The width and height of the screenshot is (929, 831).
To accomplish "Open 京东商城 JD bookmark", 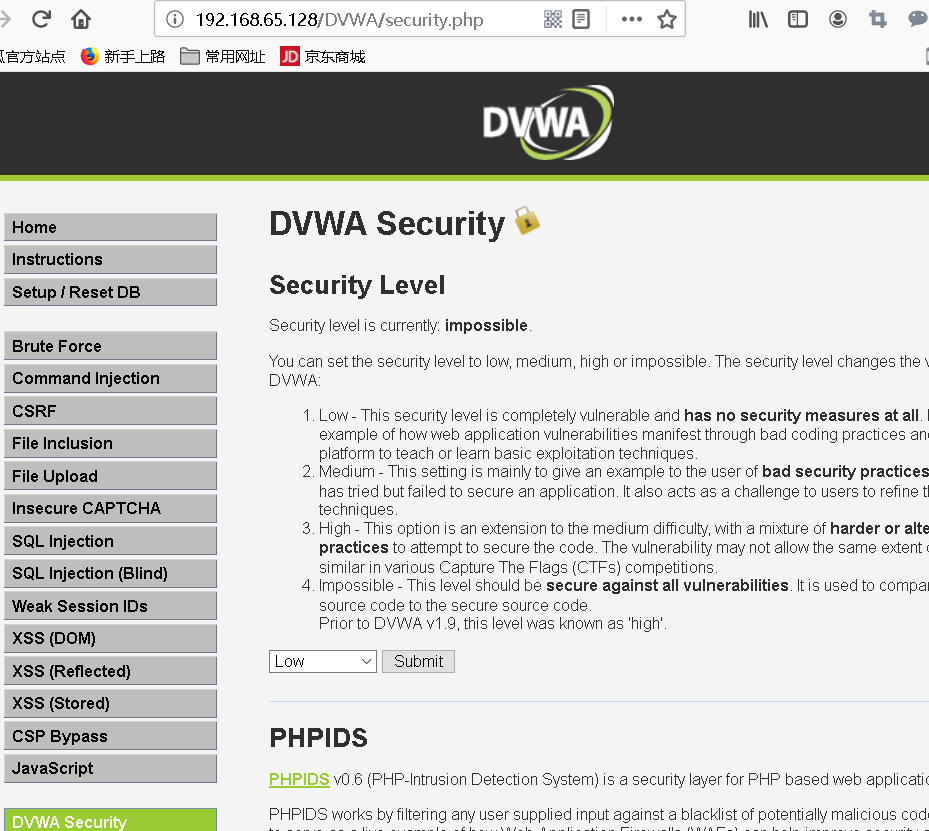I will coord(323,57).
